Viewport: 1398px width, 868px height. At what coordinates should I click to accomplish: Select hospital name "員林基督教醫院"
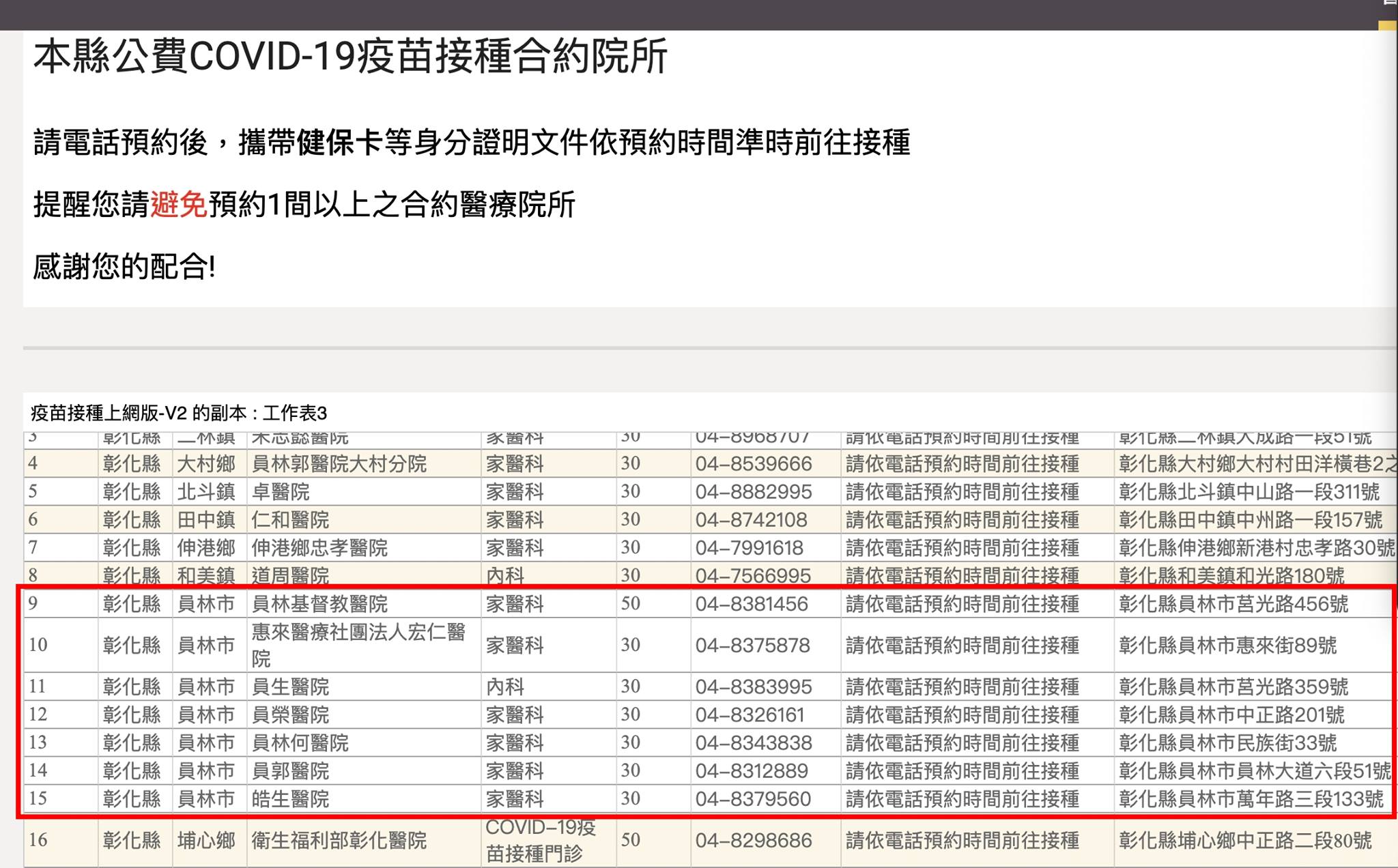click(x=319, y=604)
